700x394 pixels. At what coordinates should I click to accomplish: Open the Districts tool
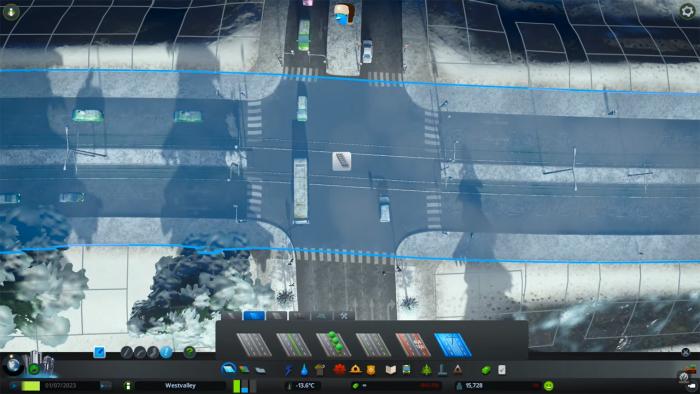(260, 370)
